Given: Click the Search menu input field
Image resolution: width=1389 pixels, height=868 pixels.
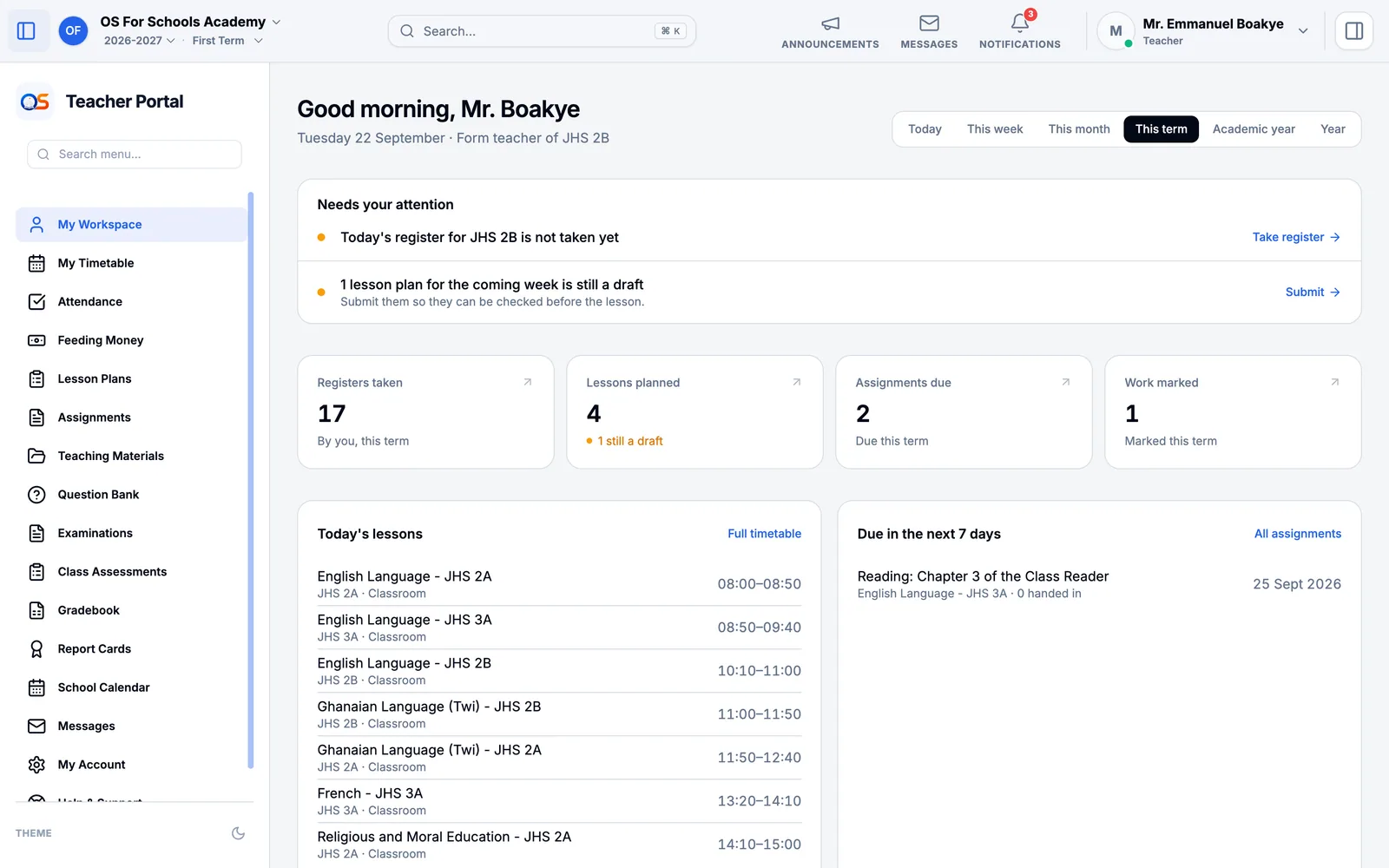Looking at the screenshot, I should point(135,155).
